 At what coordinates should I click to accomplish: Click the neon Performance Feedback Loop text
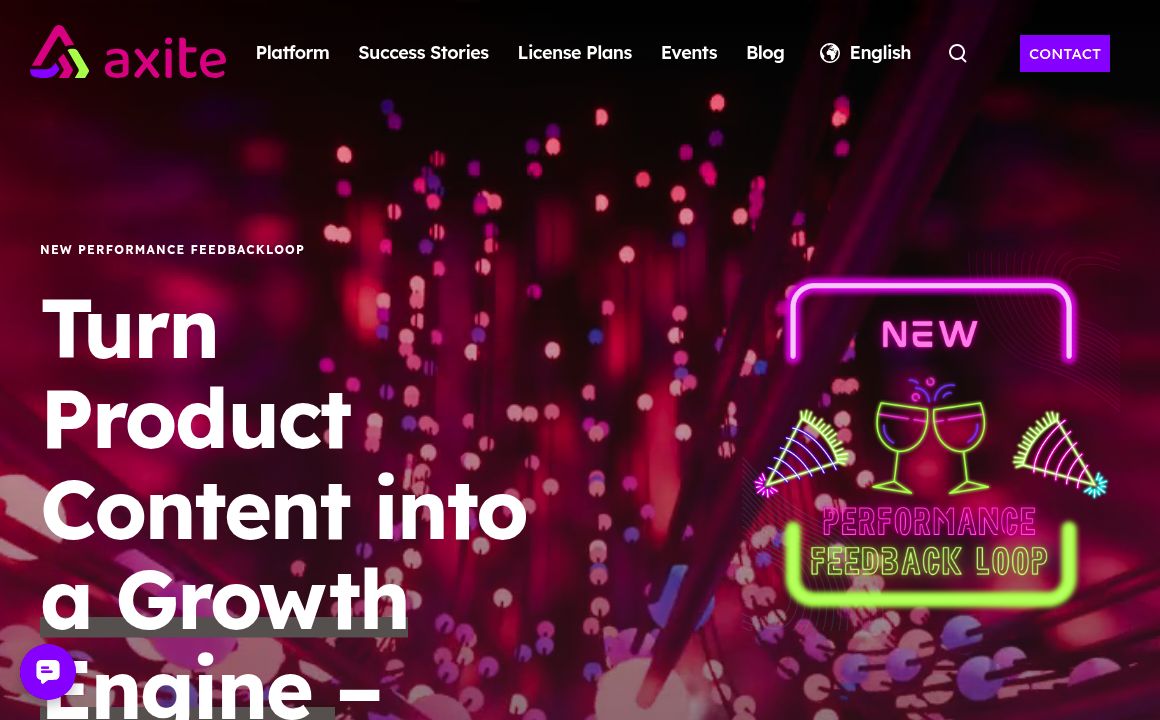coord(929,542)
